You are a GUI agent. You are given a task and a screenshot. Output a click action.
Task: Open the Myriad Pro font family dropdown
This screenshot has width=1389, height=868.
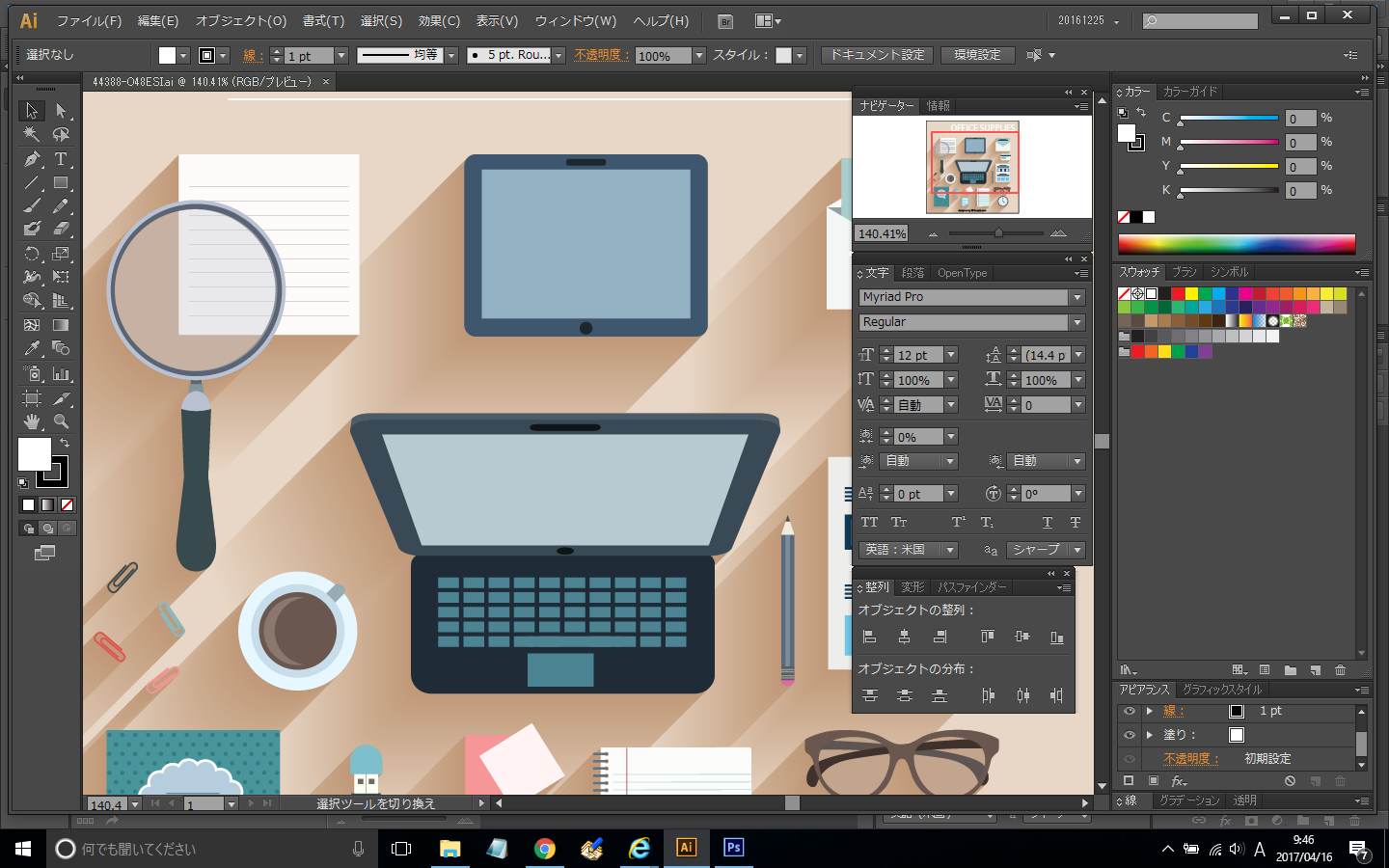pyautogui.click(x=1077, y=298)
